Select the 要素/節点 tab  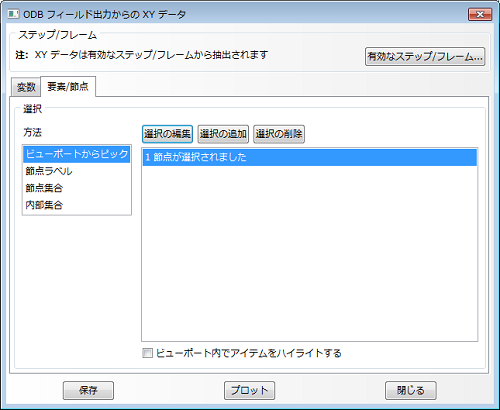68,87
